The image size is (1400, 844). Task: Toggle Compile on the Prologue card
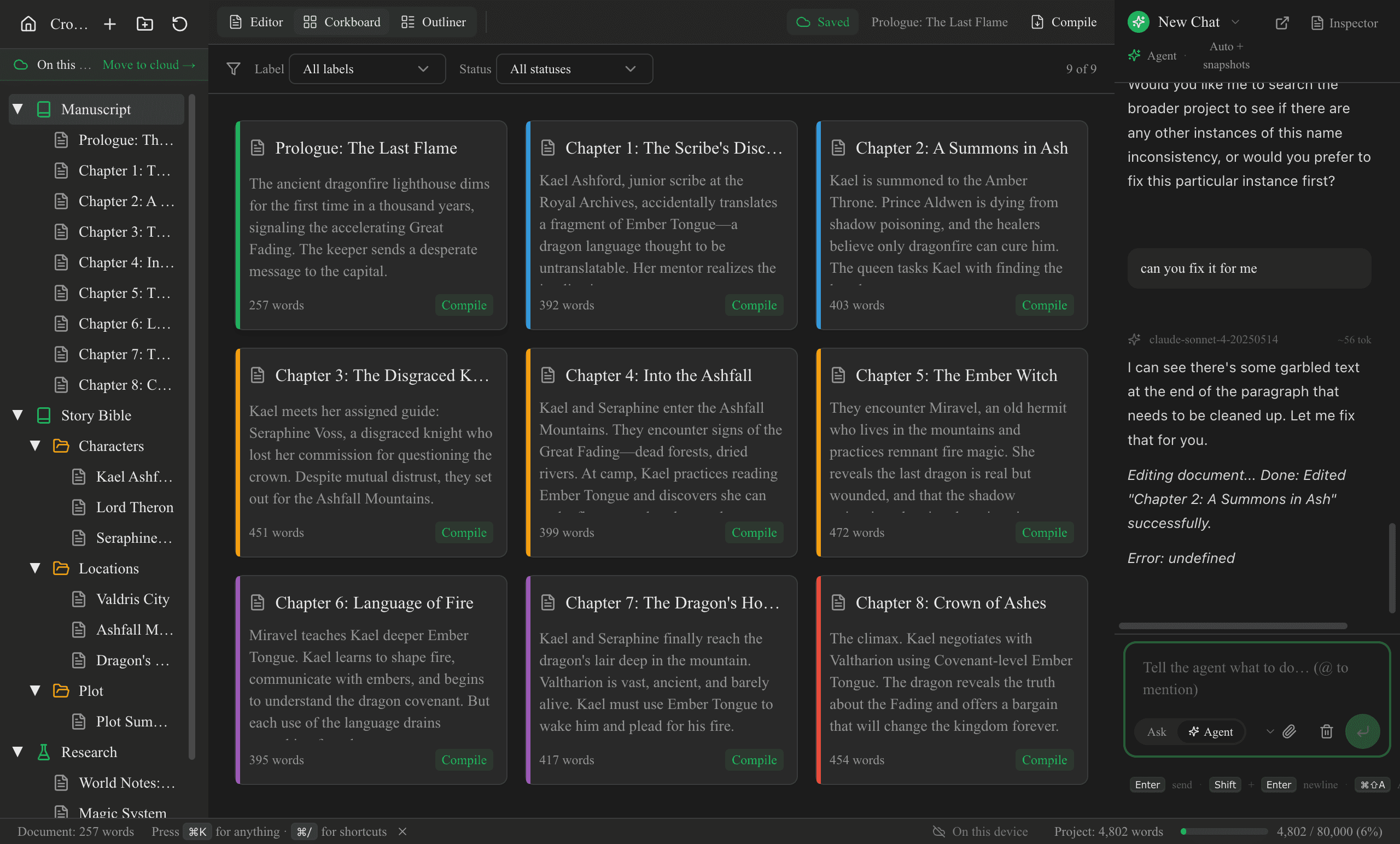[x=464, y=305]
